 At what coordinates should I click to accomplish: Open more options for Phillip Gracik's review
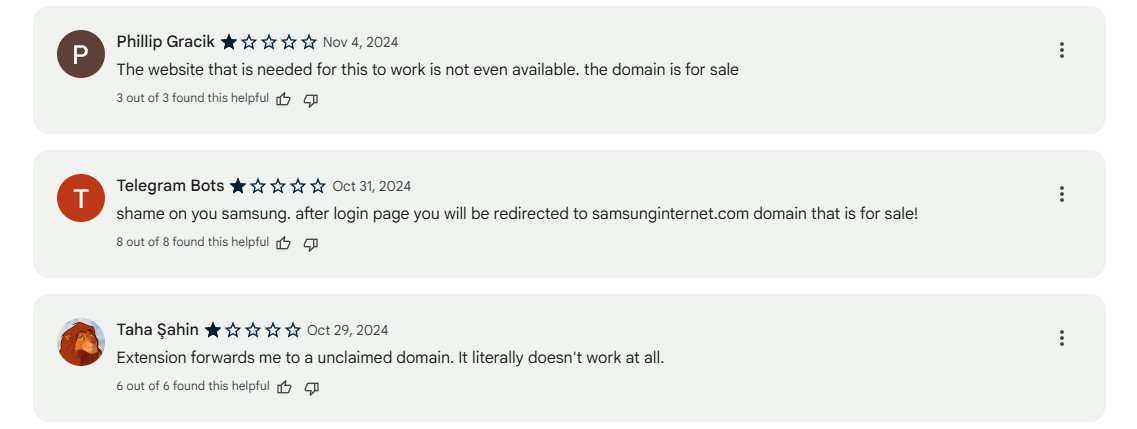1061,50
